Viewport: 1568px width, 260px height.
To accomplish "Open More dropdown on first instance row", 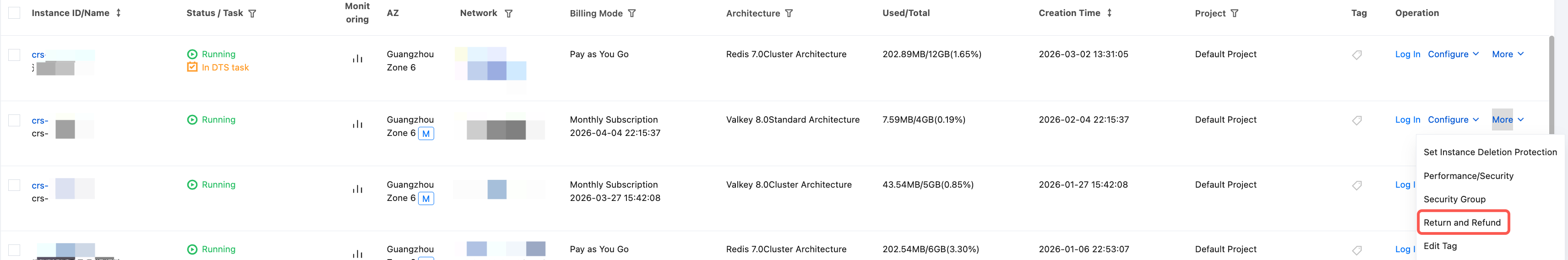I will pos(1507,54).
